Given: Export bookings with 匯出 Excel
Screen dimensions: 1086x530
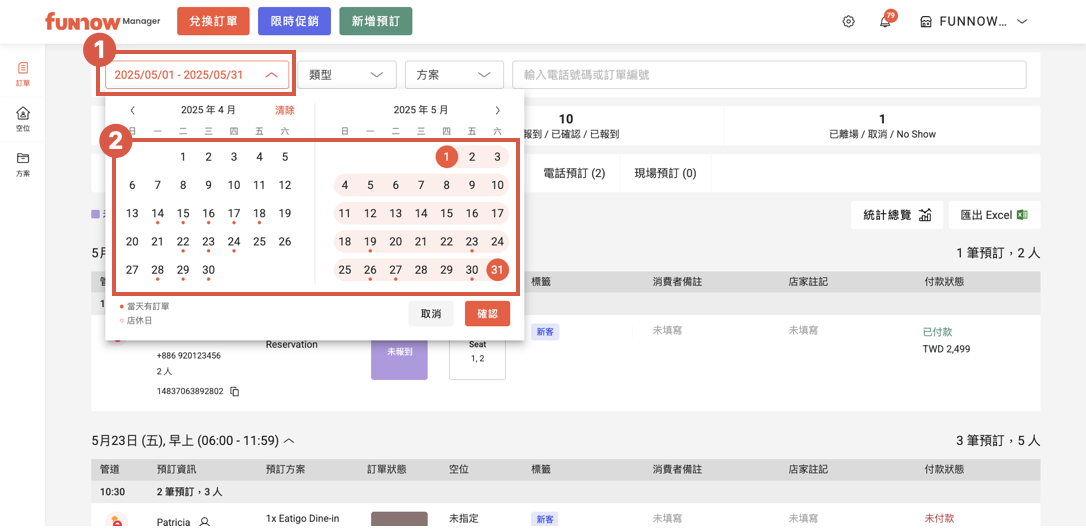Looking at the screenshot, I should pos(993,215).
